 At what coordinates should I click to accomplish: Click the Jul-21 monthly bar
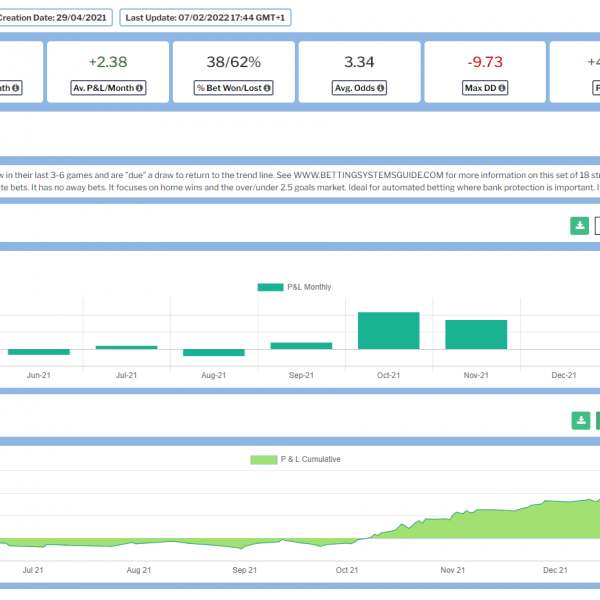pyautogui.click(x=126, y=347)
